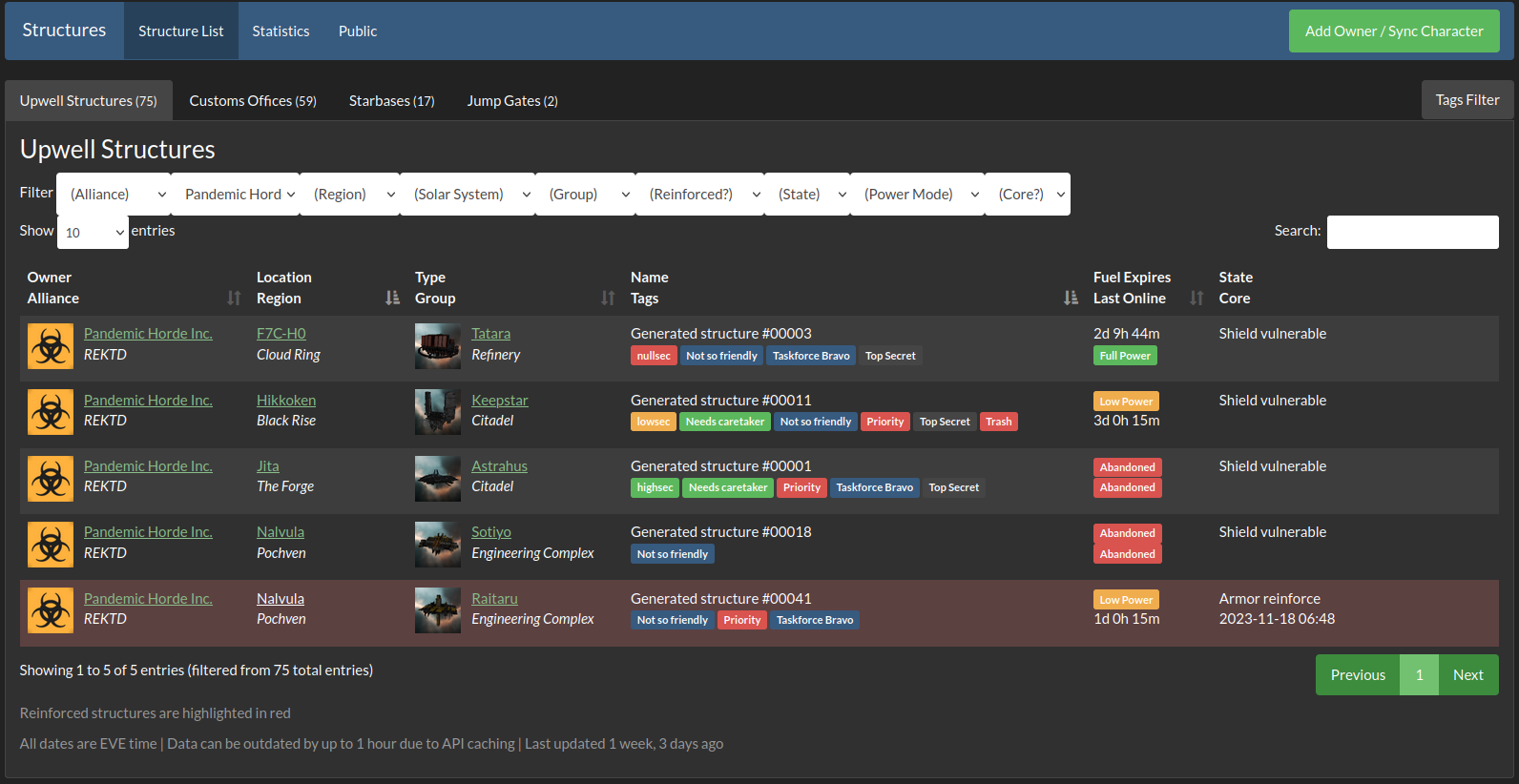The width and height of the screenshot is (1519, 784).
Task: Sort by the Owner column sort icon
Action: 234,299
